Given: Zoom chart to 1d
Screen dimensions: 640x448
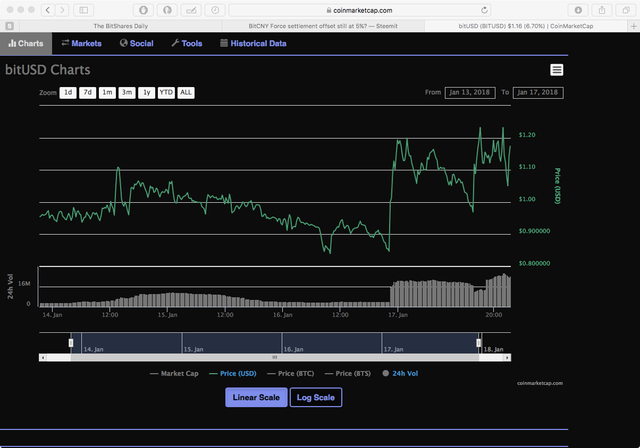Looking at the screenshot, I should (68, 93).
